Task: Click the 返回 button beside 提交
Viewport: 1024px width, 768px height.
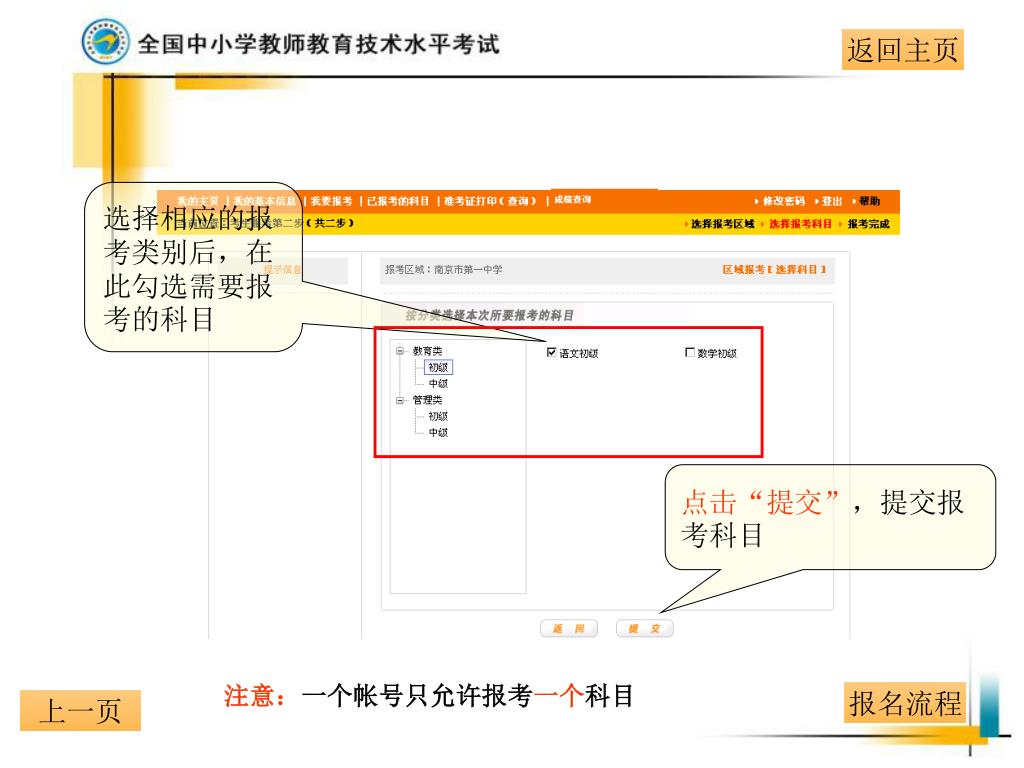Action: point(569,628)
